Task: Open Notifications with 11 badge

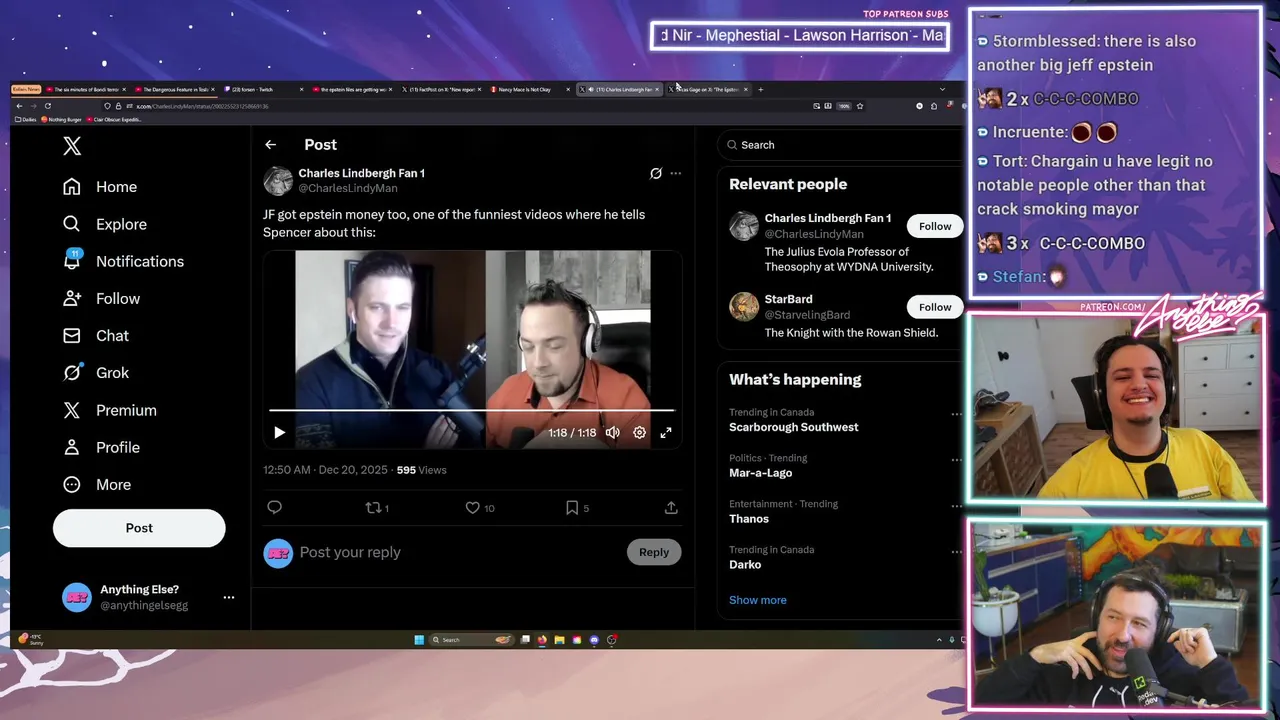Action: pos(123,261)
